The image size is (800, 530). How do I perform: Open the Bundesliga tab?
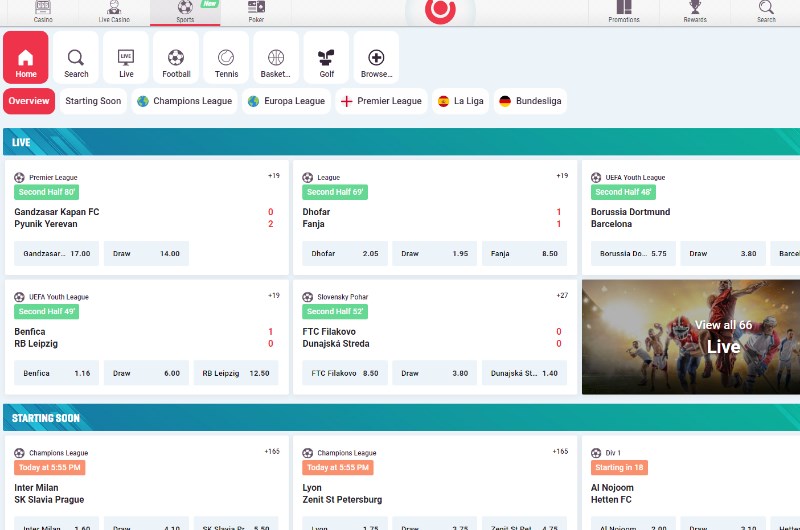tap(531, 101)
